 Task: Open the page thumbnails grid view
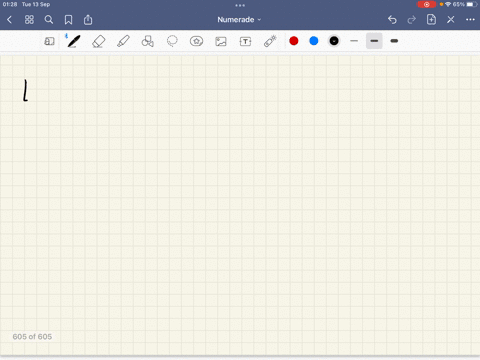[29, 20]
